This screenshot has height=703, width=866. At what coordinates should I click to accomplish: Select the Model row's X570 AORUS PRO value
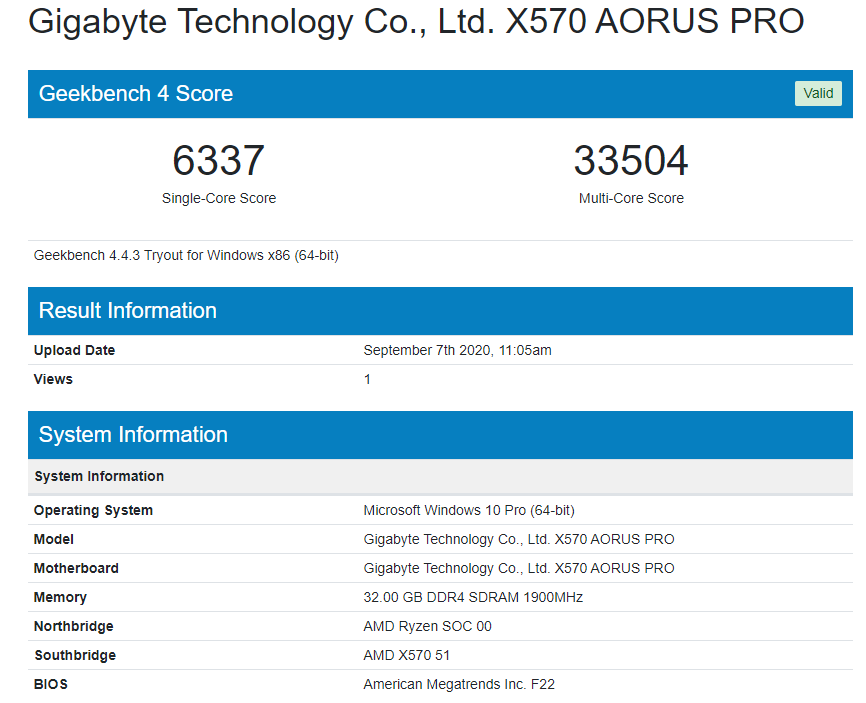(x=519, y=540)
